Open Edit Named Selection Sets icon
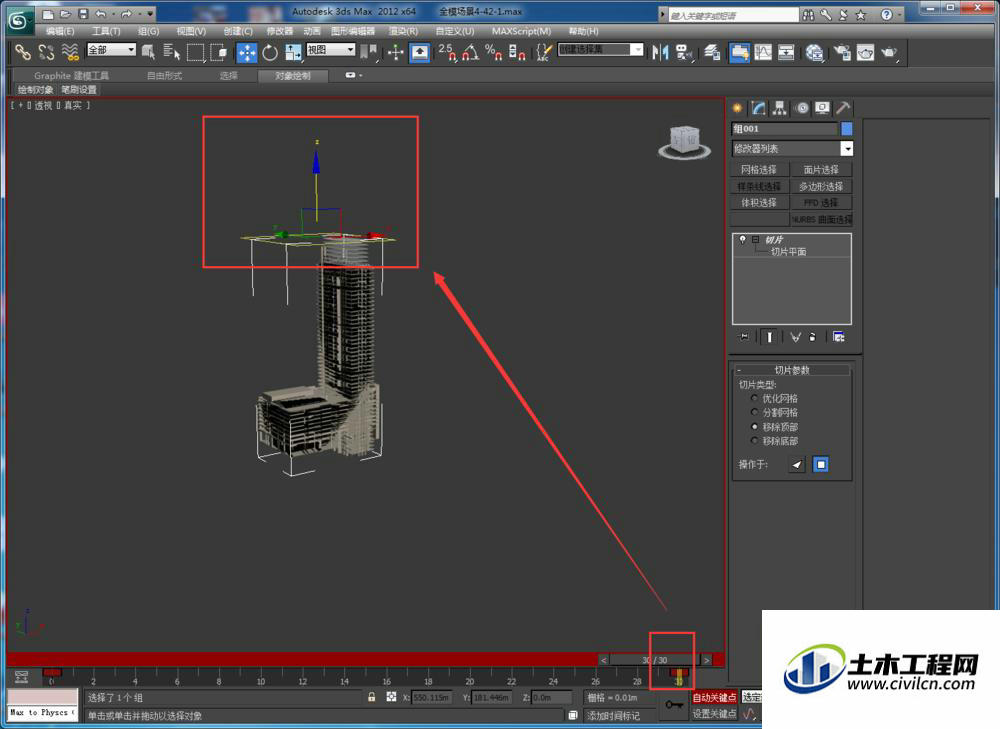The height and width of the screenshot is (729, 1000). click(543, 52)
